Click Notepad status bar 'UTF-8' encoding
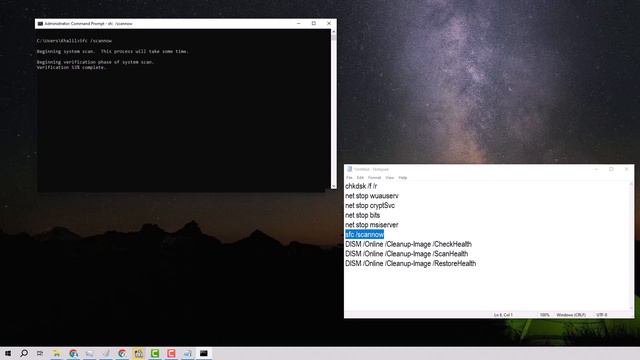This screenshot has height=360, width=640. [601, 315]
